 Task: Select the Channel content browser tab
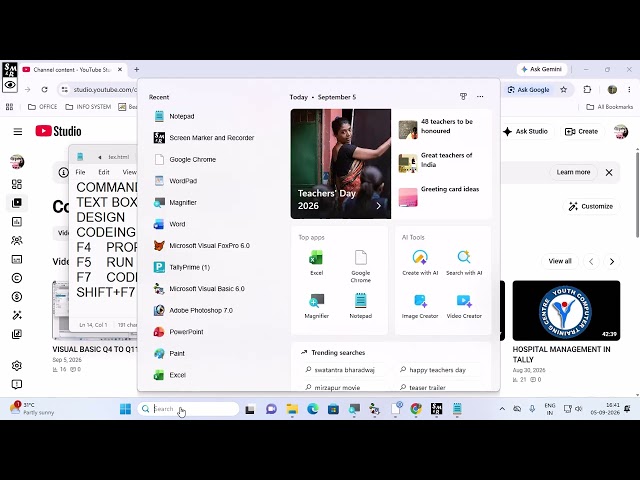(73, 70)
